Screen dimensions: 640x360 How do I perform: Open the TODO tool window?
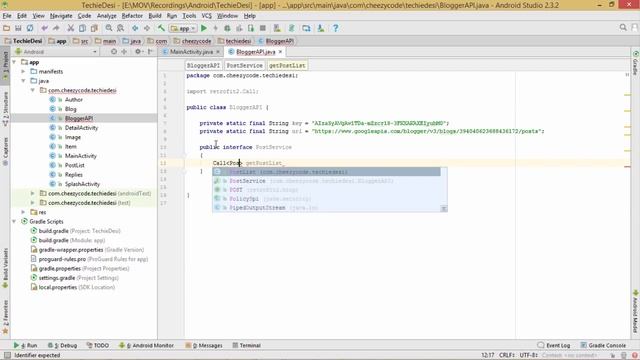[x=98, y=345]
